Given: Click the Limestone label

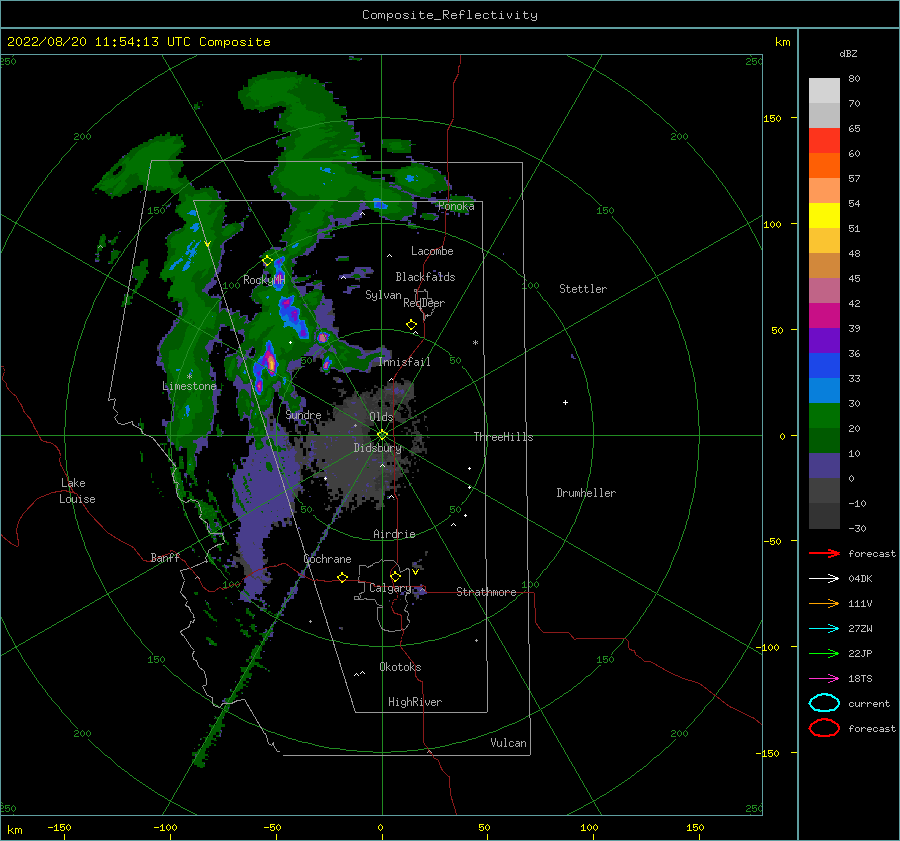Looking at the screenshot, I should pyautogui.click(x=189, y=386).
